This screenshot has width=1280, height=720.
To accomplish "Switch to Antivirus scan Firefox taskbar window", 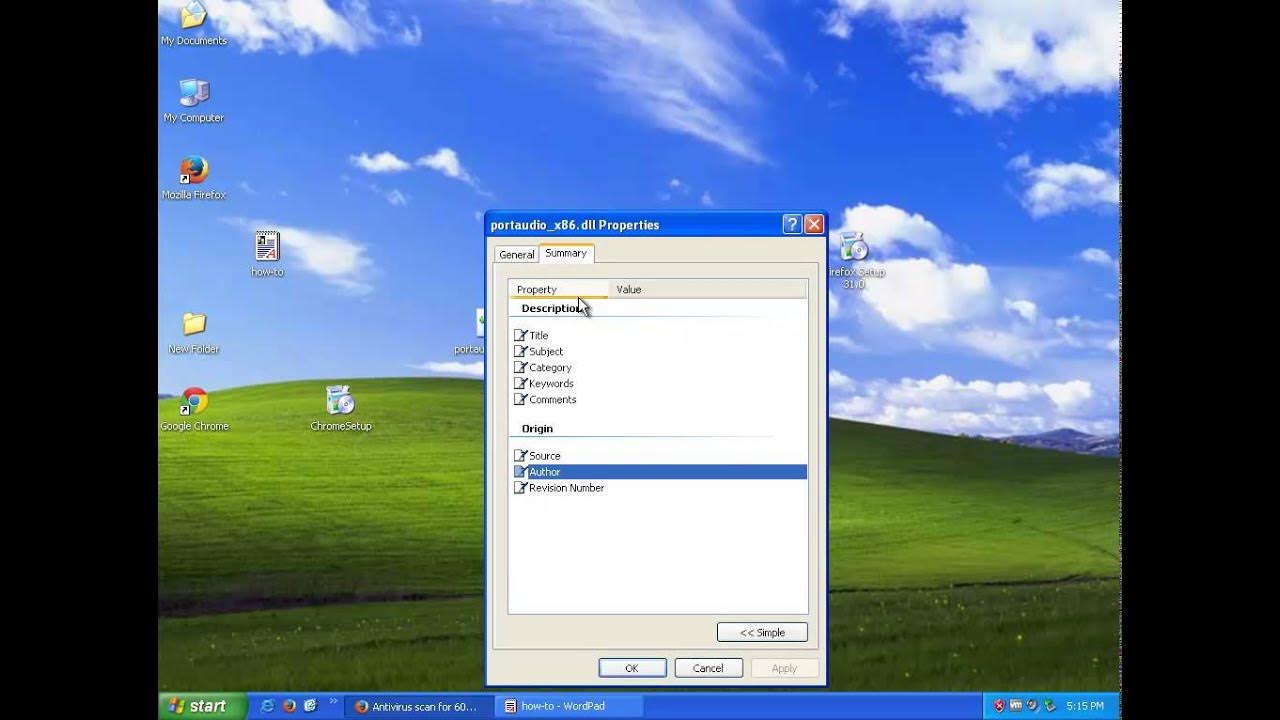I will tap(419, 706).
